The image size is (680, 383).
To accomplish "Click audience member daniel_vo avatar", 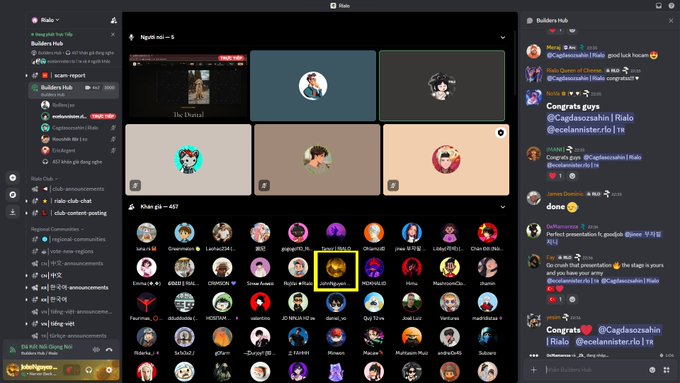I will tap(336, 302).
